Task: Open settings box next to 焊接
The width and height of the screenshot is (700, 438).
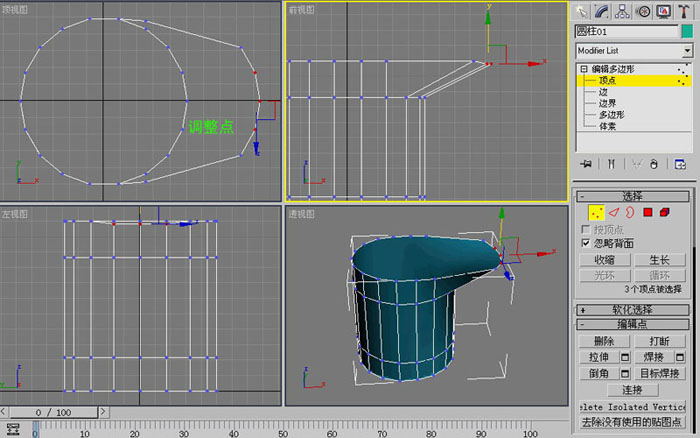Action: click(x=680, y=357)
